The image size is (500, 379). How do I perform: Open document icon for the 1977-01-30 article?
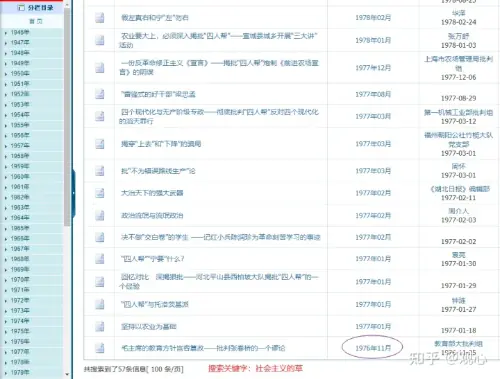tap(100, 259)
